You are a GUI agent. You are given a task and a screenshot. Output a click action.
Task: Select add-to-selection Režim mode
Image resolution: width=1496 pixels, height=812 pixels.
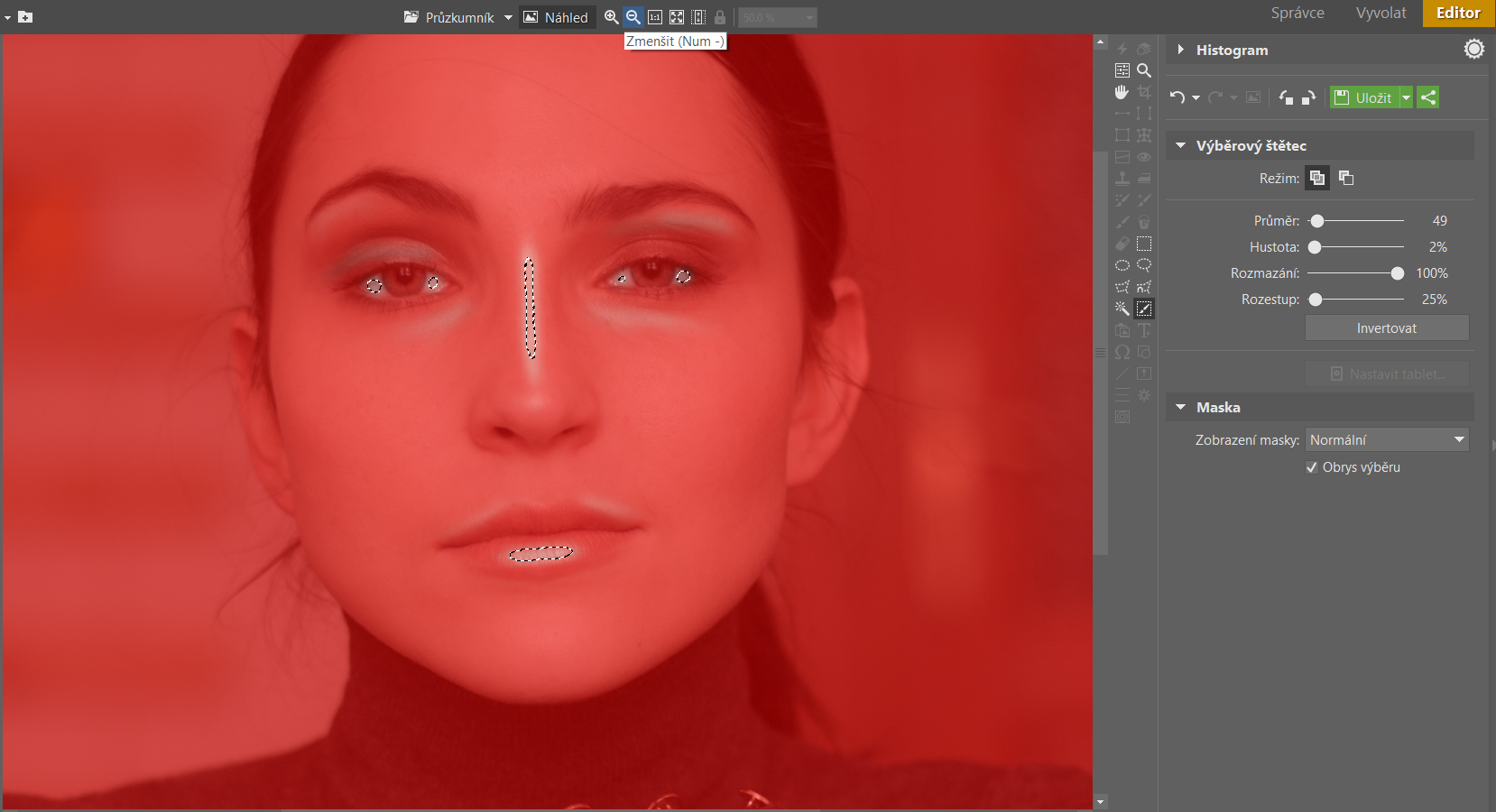[1317, 178]
